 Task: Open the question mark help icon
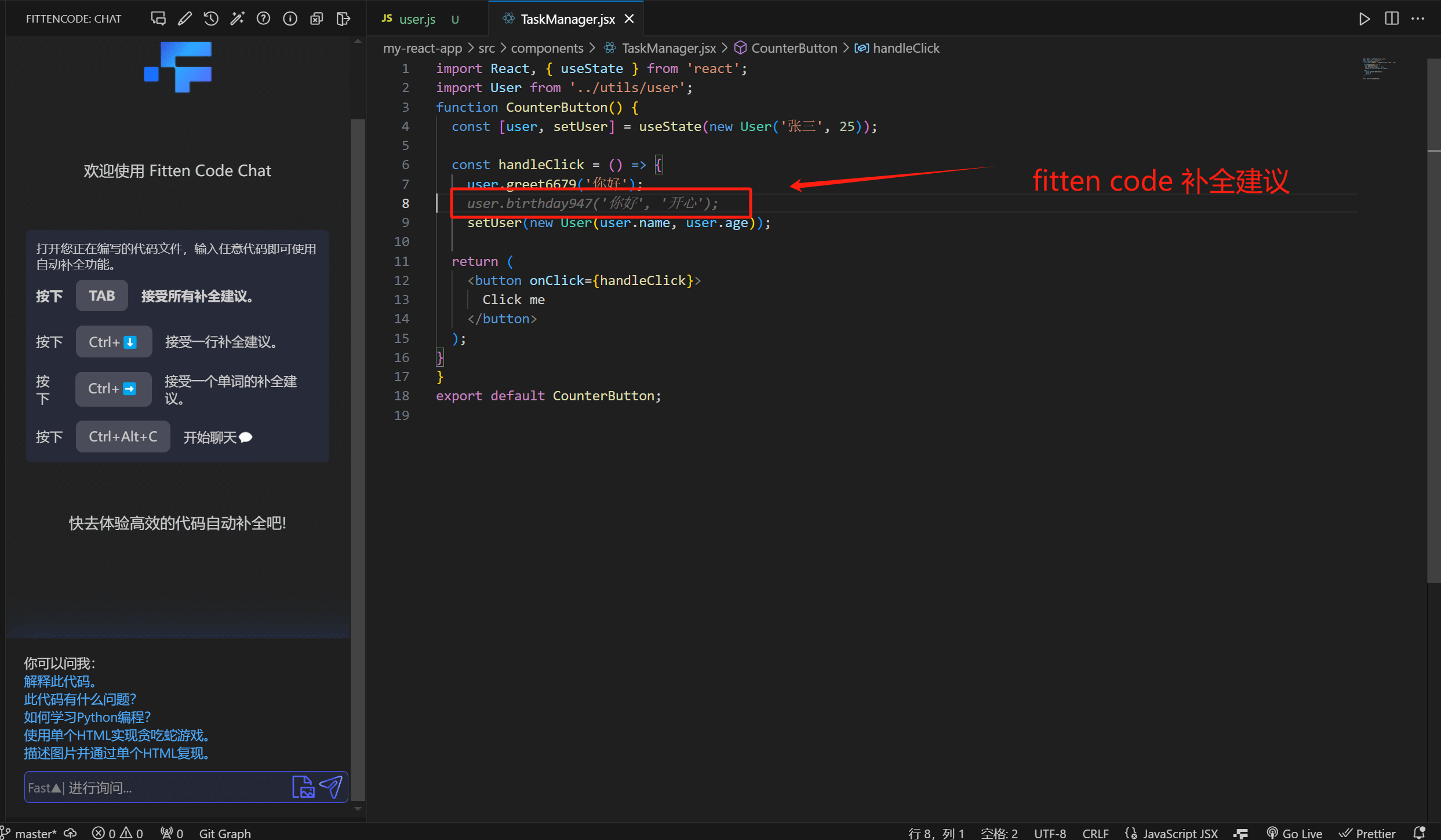(x=264, y=19)
